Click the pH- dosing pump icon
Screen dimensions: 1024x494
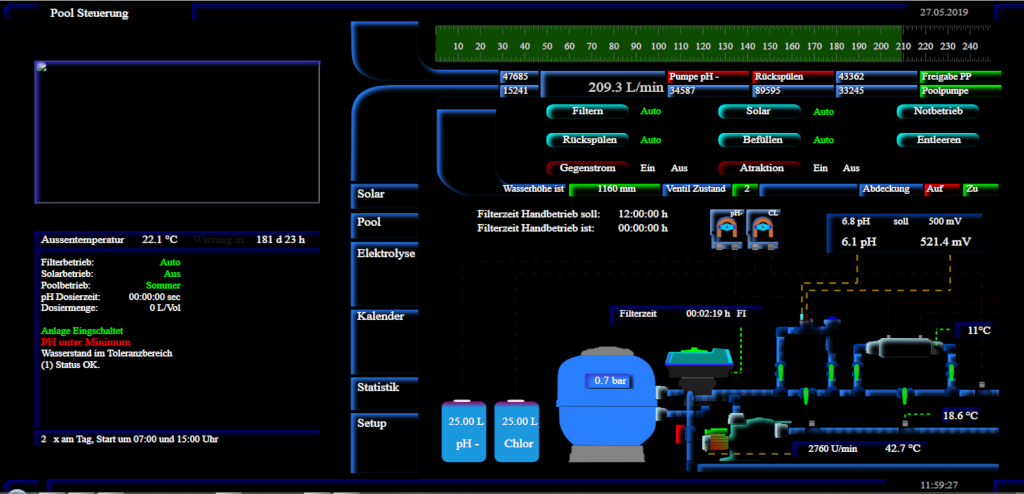click(726, 228)
